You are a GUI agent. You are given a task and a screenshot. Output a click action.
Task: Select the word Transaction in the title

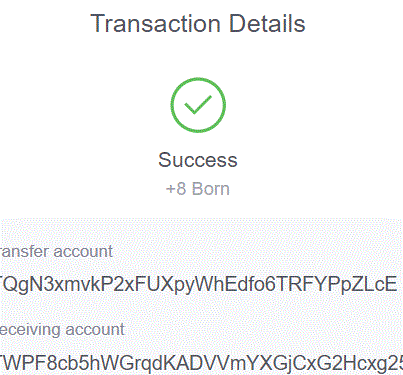155,24
